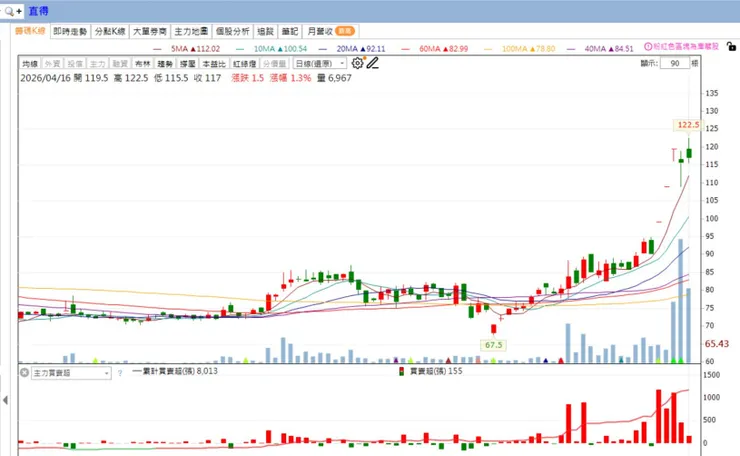Click the pink info circle icon
Viewport: 740px width, 456px height.
pos(648,46)
